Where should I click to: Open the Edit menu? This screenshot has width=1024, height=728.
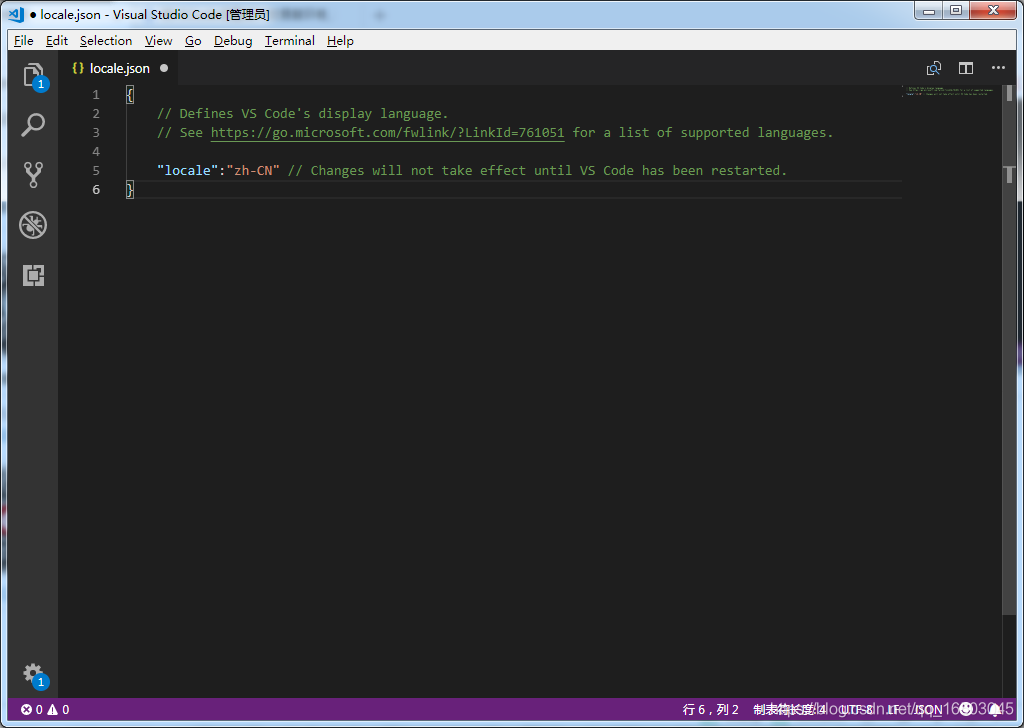[57, 40]
